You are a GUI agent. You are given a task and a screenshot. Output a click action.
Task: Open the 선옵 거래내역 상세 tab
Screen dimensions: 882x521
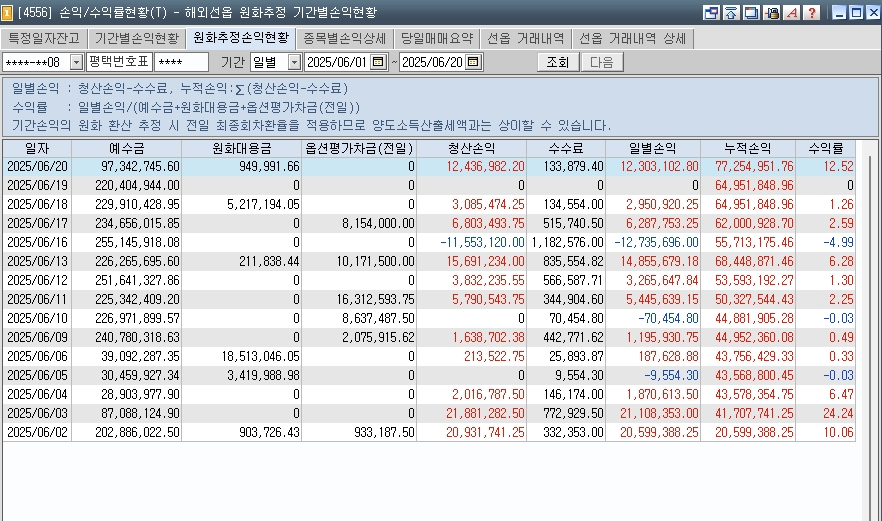pyautogui.click(x=632, y=38)
